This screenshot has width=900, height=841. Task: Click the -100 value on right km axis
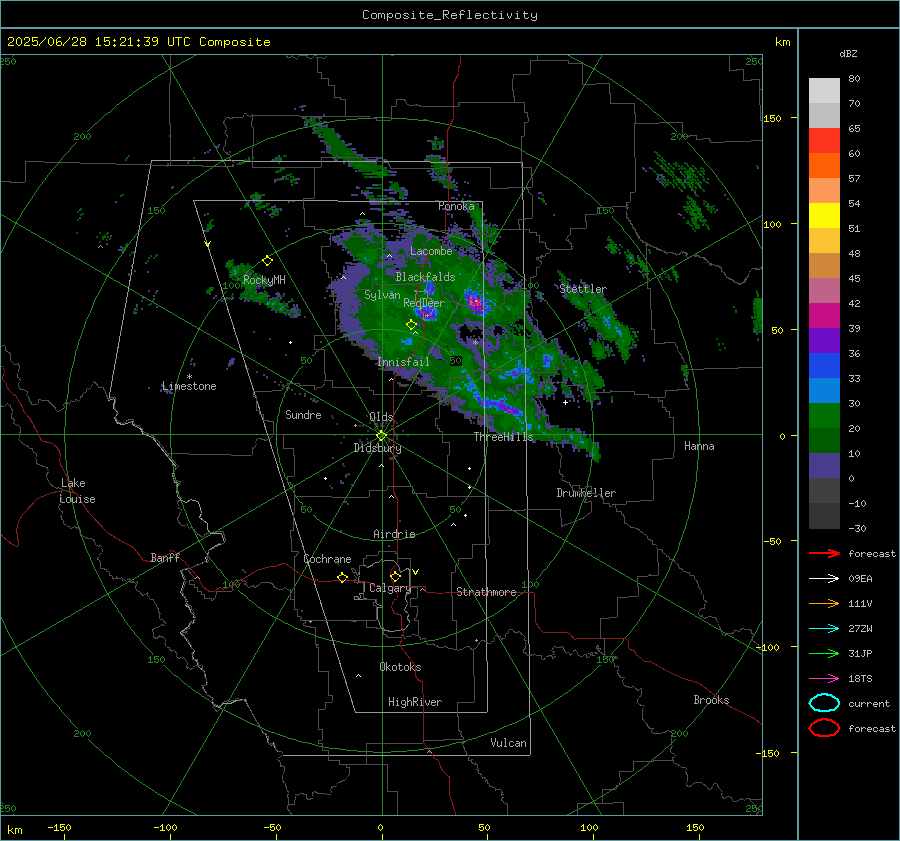click(767, 647)
